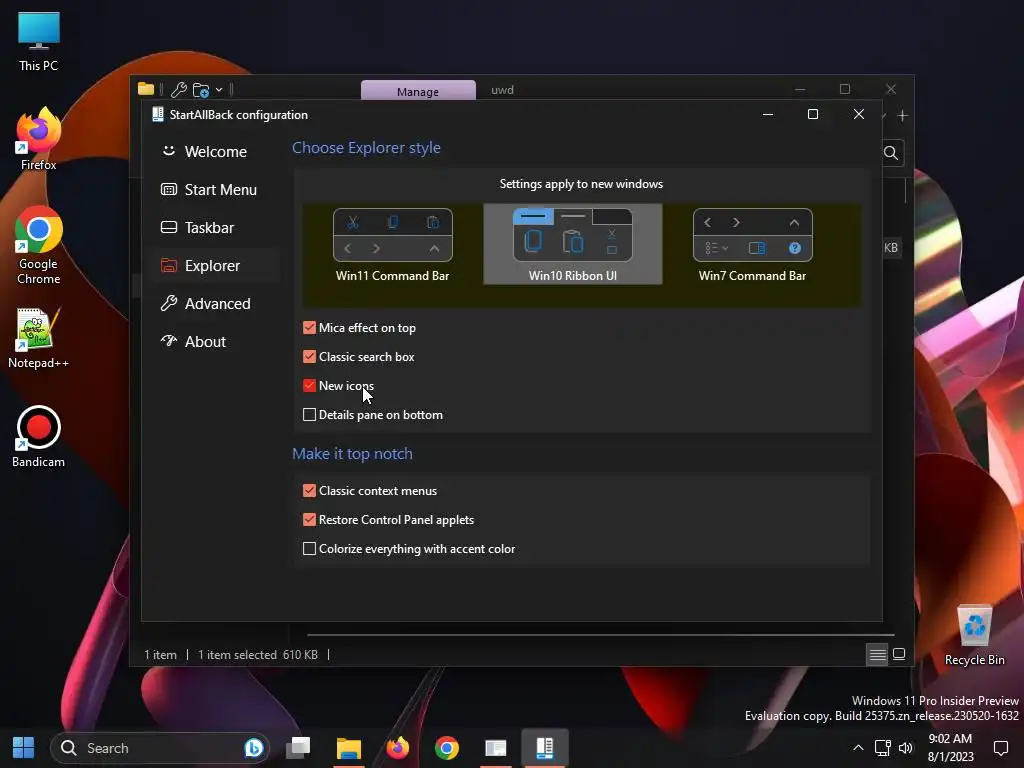Uncheck Classic search box
This screenshot has height=768, width=1024.
310,357
